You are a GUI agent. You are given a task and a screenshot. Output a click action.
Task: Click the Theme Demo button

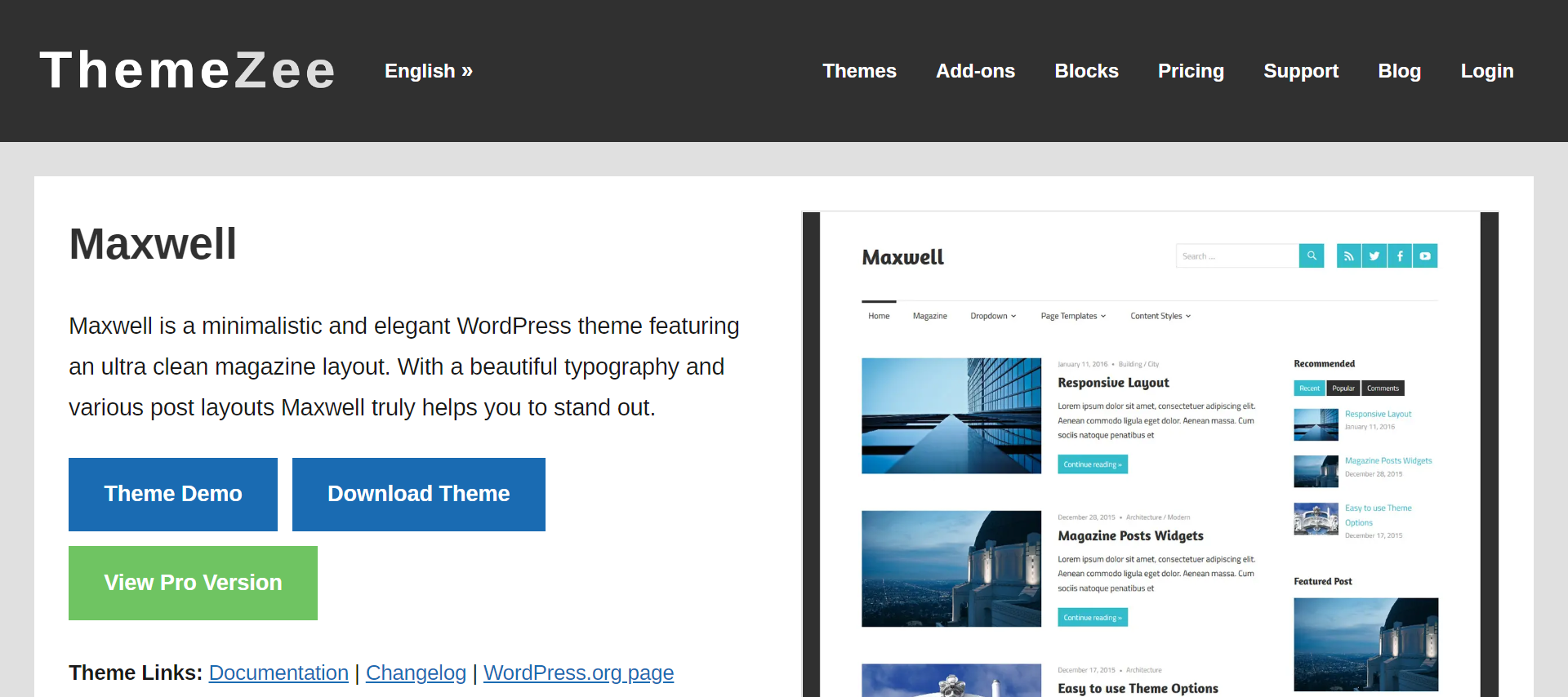click(x=173, y=495)
